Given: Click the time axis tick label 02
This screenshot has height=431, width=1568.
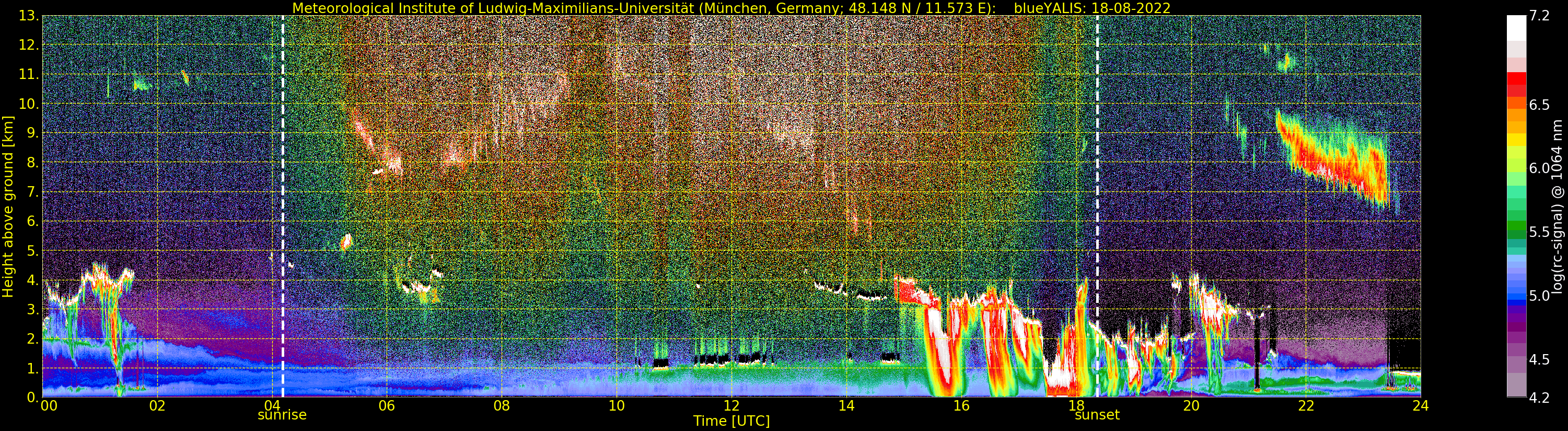Looking at the screenshot, I should tap(157, 405).
